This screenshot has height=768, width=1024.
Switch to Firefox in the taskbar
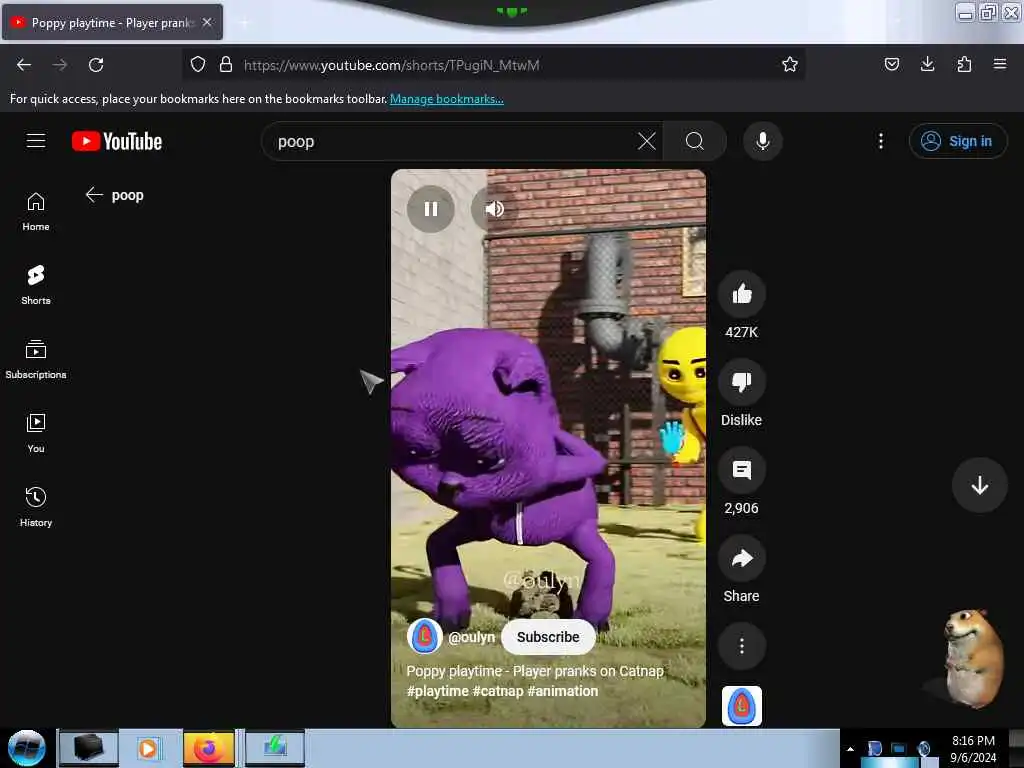(x=208, y=748)
